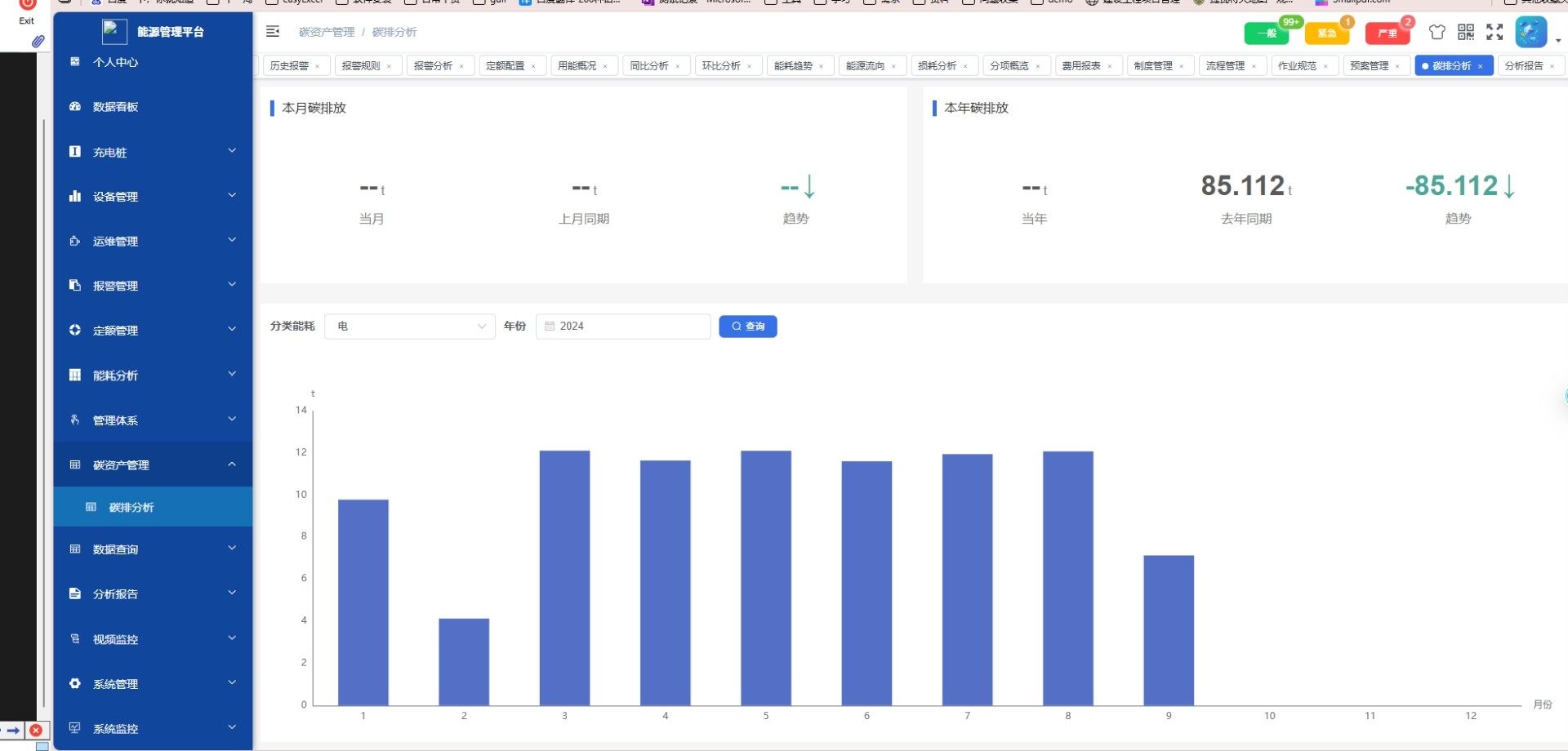1568x751 pixels.
Task: Open the 分类能耗 dropdown showing 电
Action: tap(410, 327)
